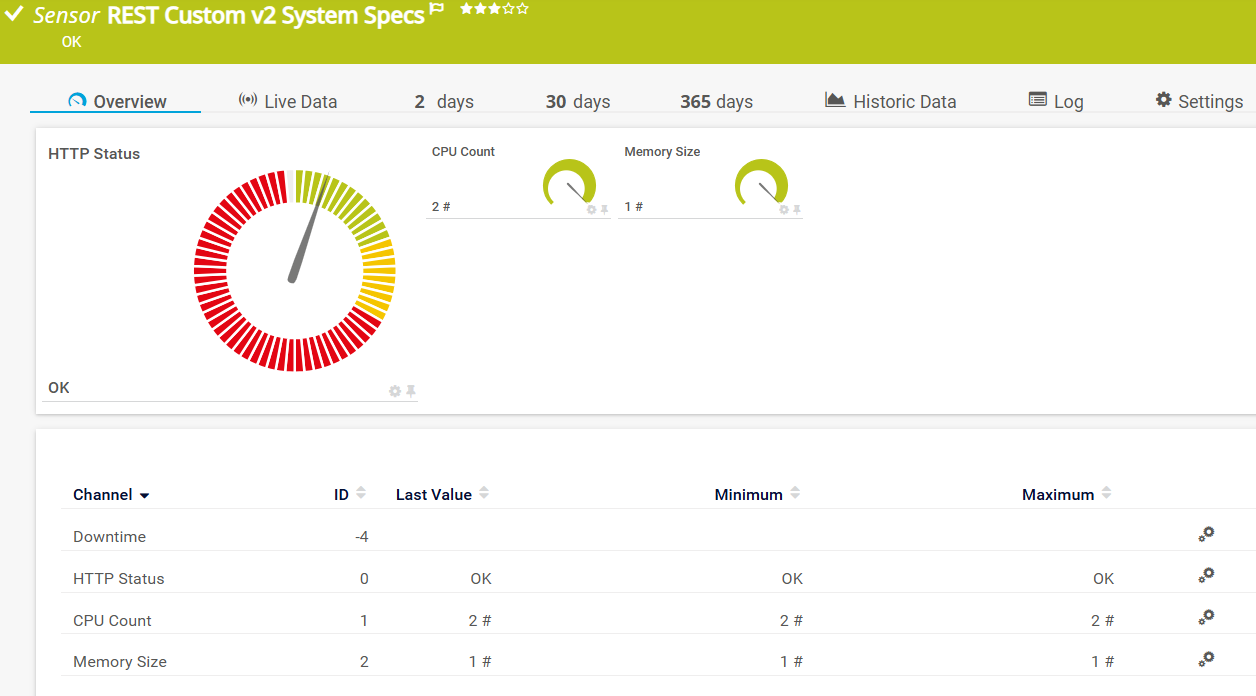Click the OK status text under sensor title

point(71,42)
